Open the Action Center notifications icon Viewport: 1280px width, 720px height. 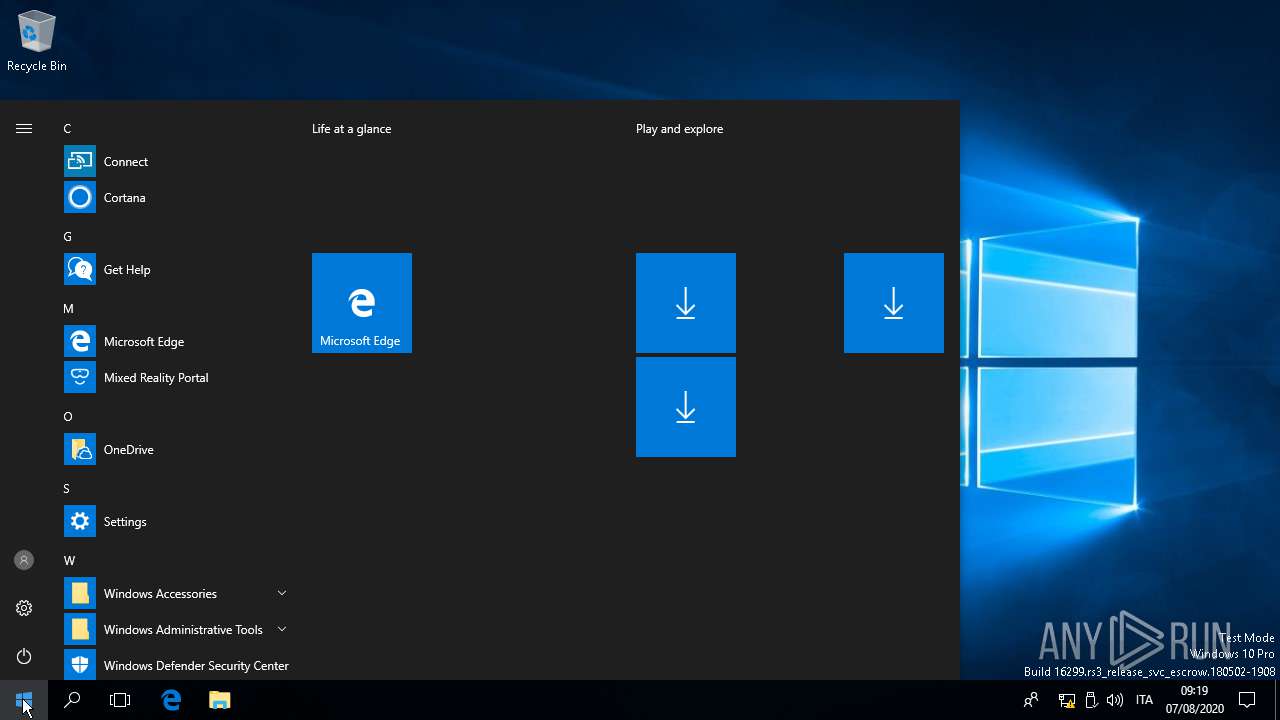pos(1247,700)
